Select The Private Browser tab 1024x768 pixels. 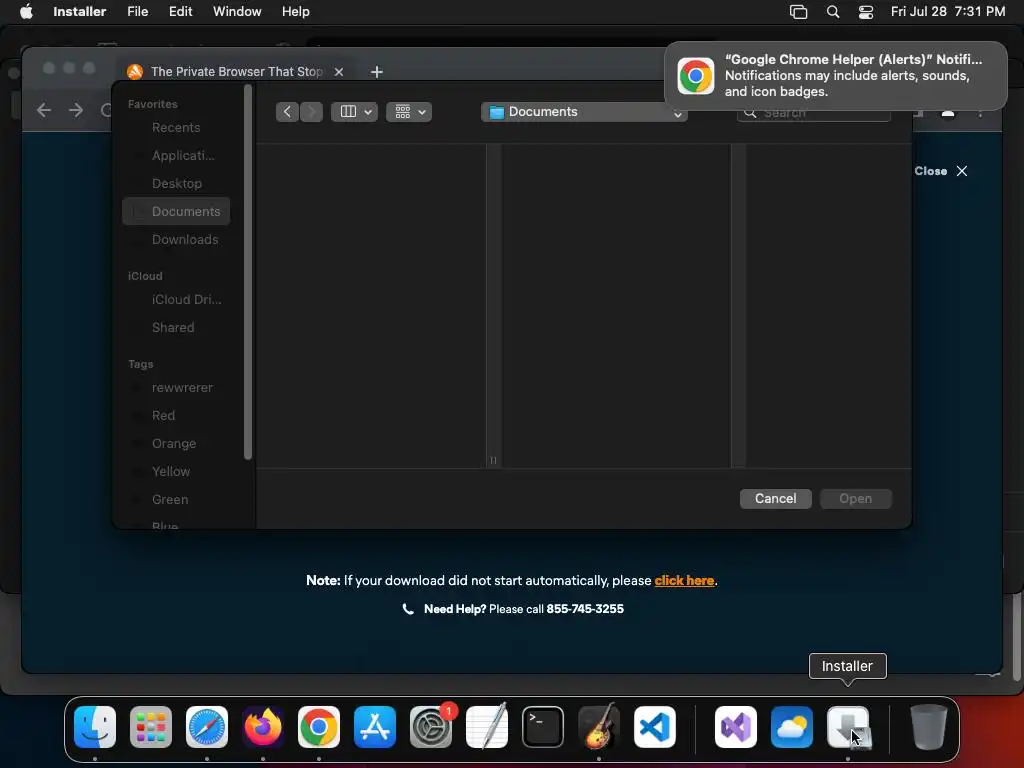tap(235, 72)
